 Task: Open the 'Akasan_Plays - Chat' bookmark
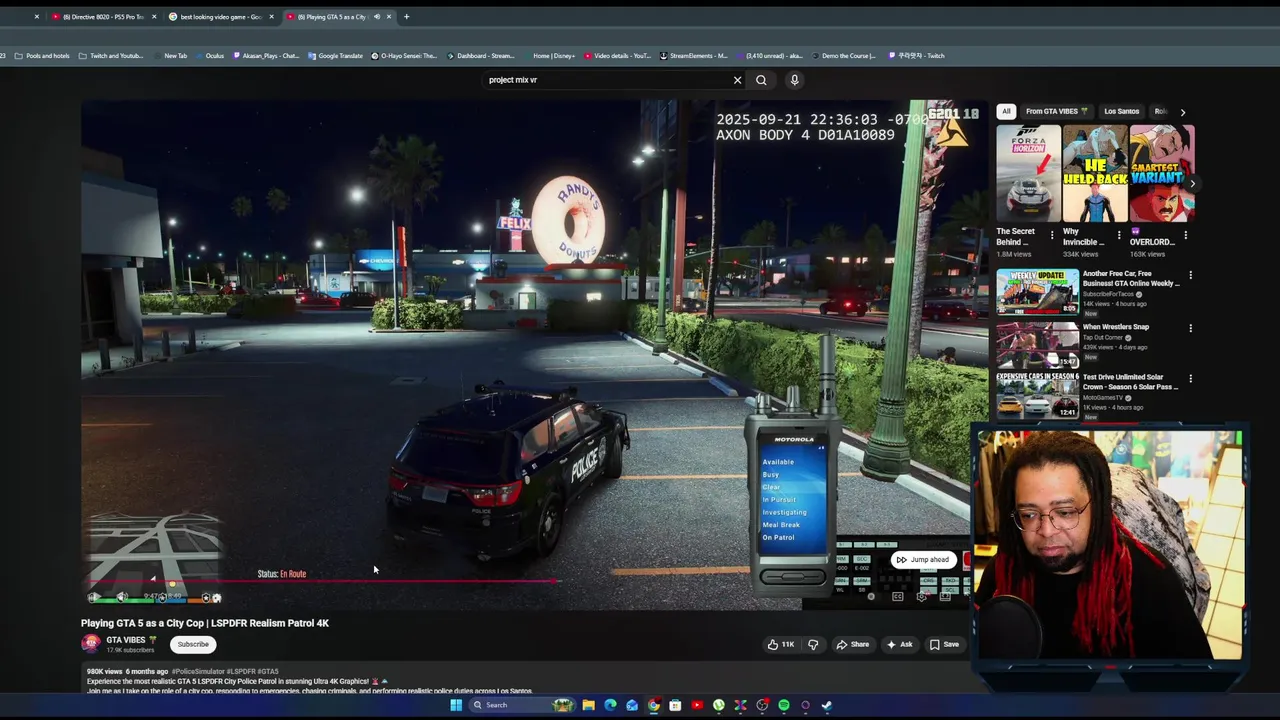(x=266, y=56)
